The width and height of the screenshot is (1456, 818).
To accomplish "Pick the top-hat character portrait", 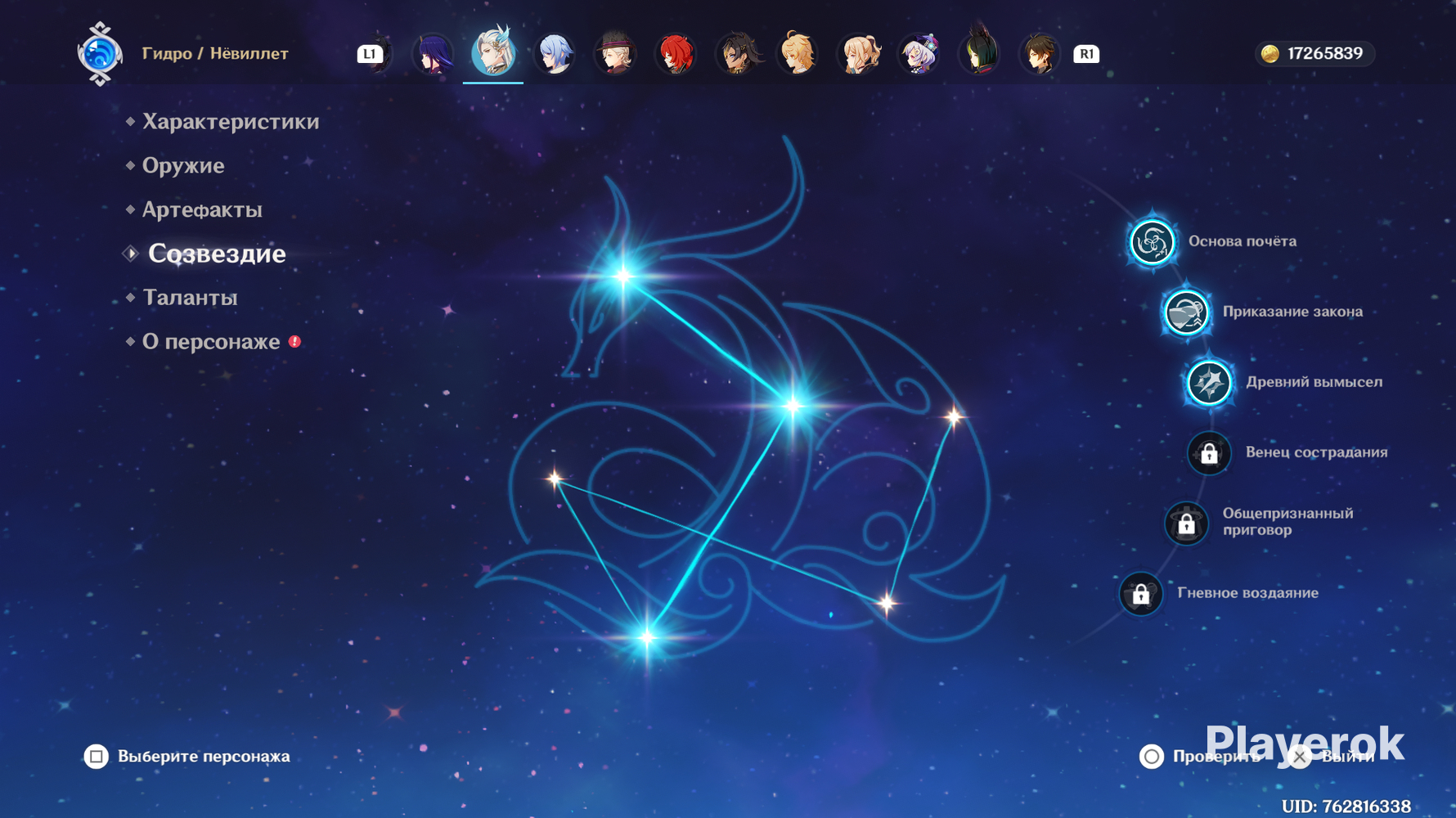I will pos(614,54).
